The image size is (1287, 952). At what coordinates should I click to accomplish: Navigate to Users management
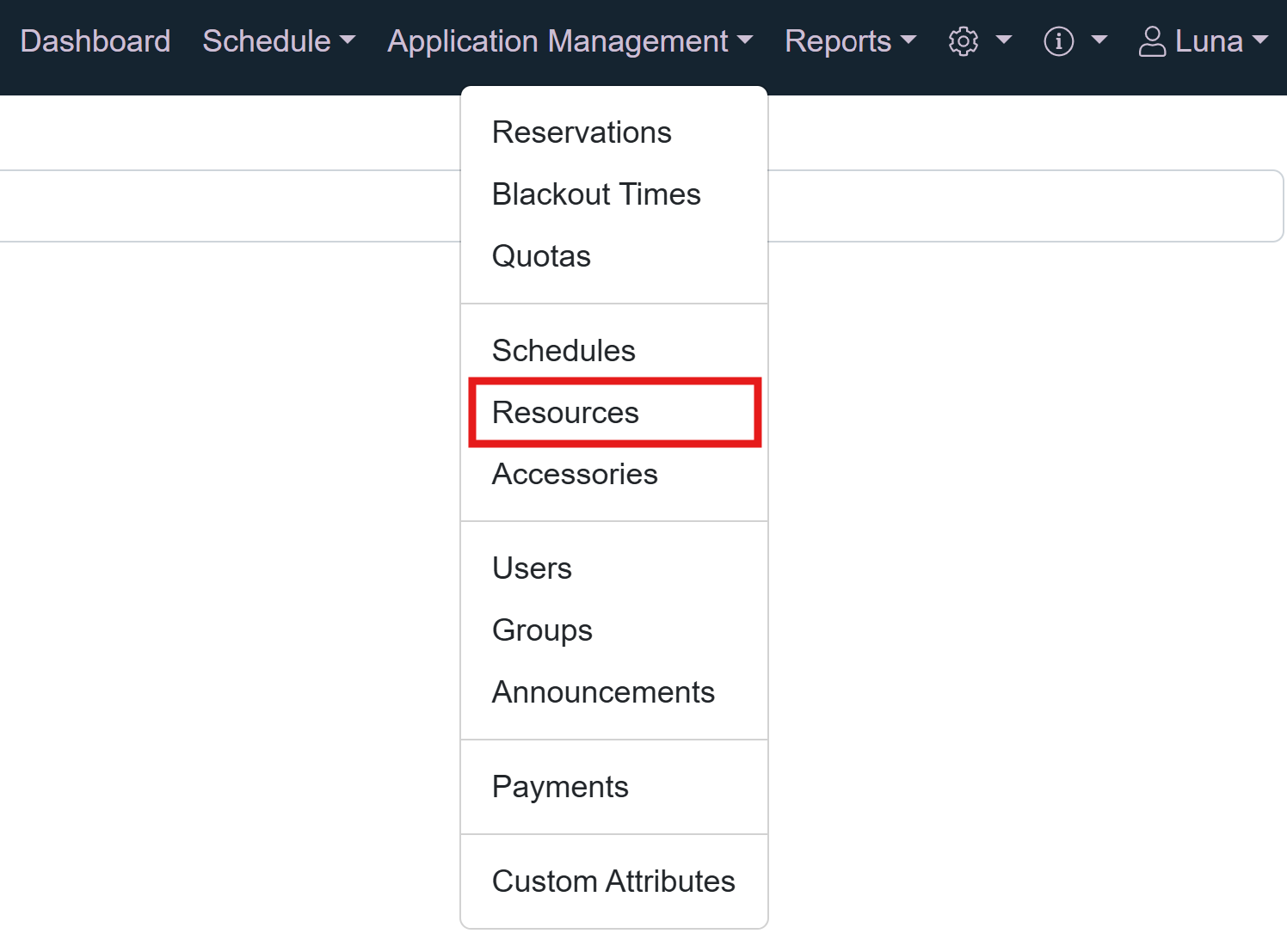coord(532,568)
